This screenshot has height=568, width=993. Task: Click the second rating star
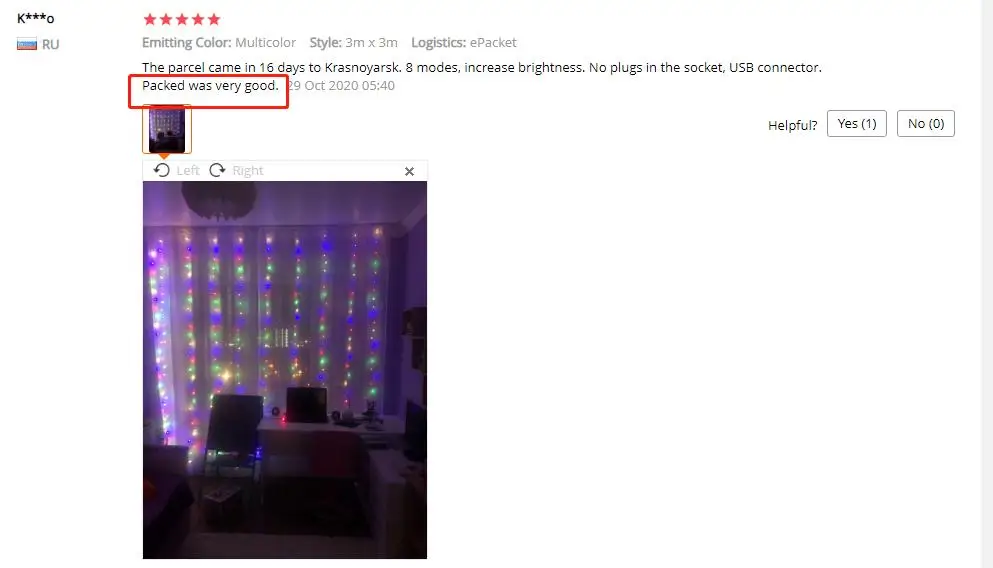(166, 20)
